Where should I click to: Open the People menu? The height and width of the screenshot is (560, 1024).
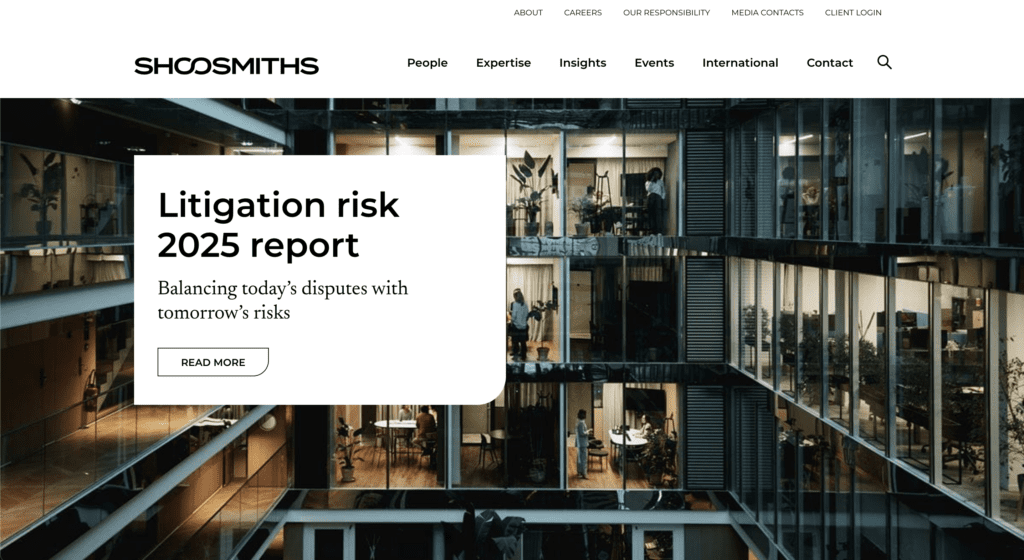[x=427, y=63]
